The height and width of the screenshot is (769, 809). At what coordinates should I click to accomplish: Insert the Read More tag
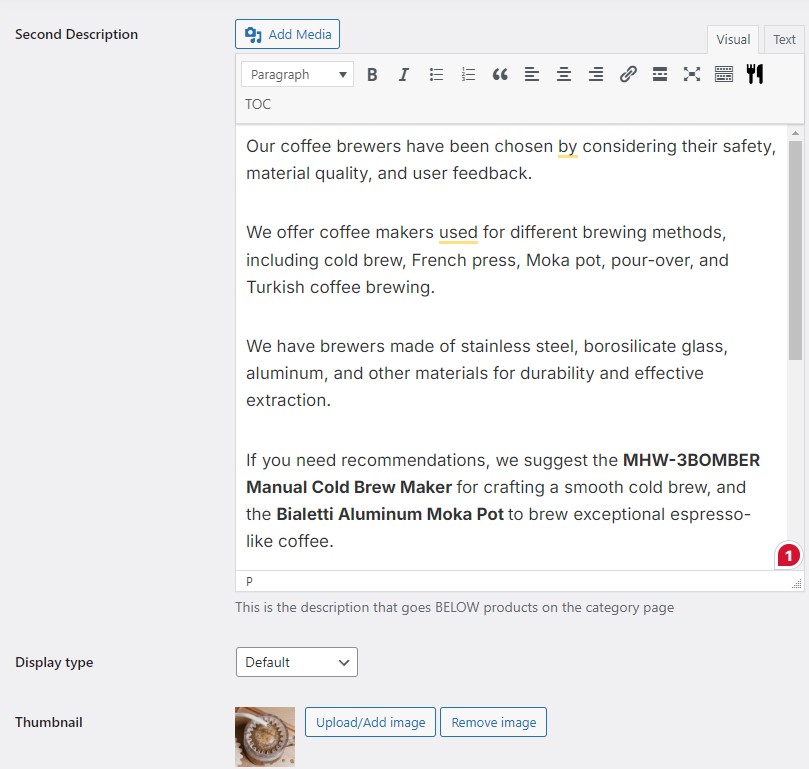tap(660, 74)
